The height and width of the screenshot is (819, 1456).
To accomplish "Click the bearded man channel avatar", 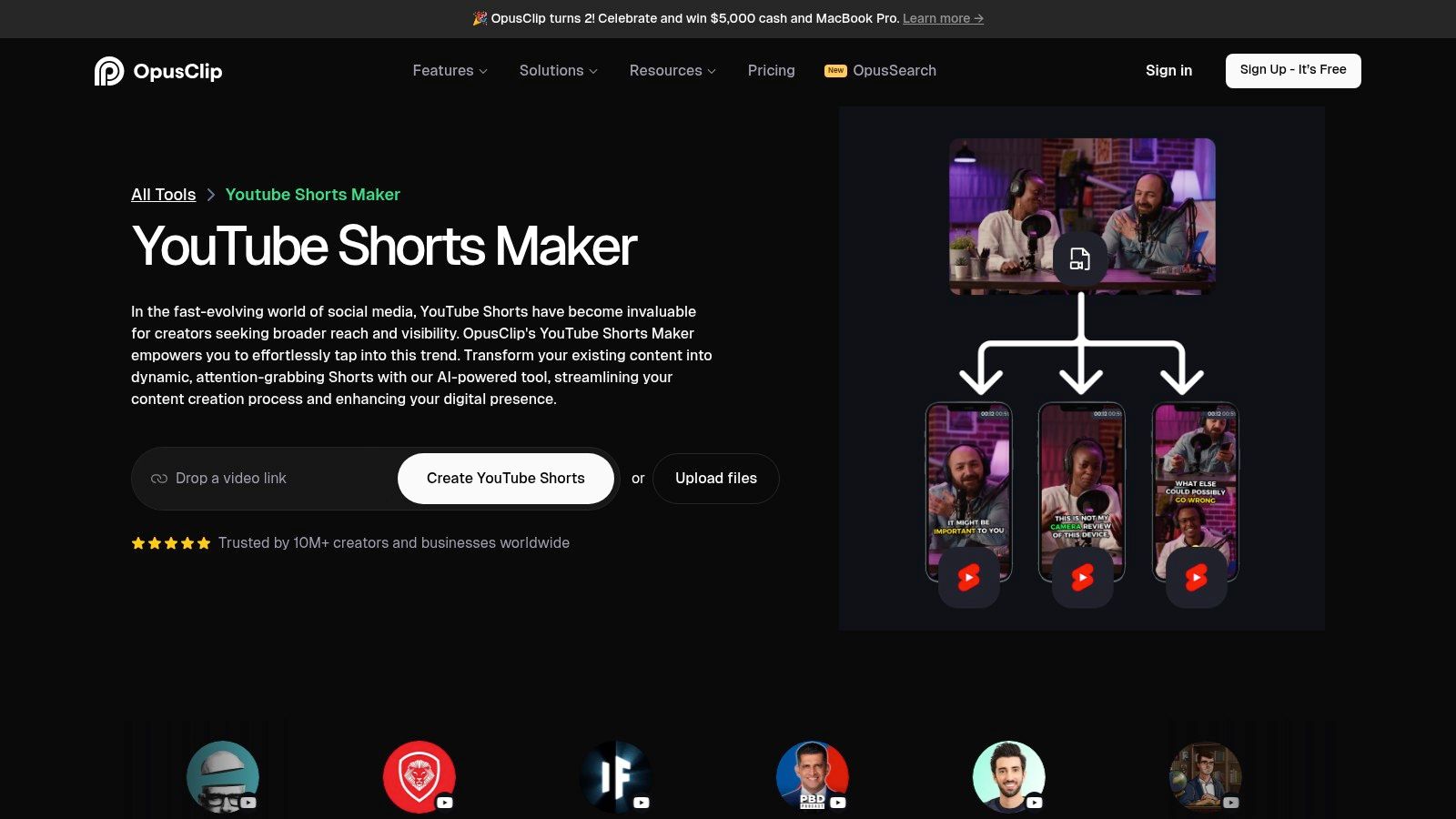I will (x=1009, y=777).
